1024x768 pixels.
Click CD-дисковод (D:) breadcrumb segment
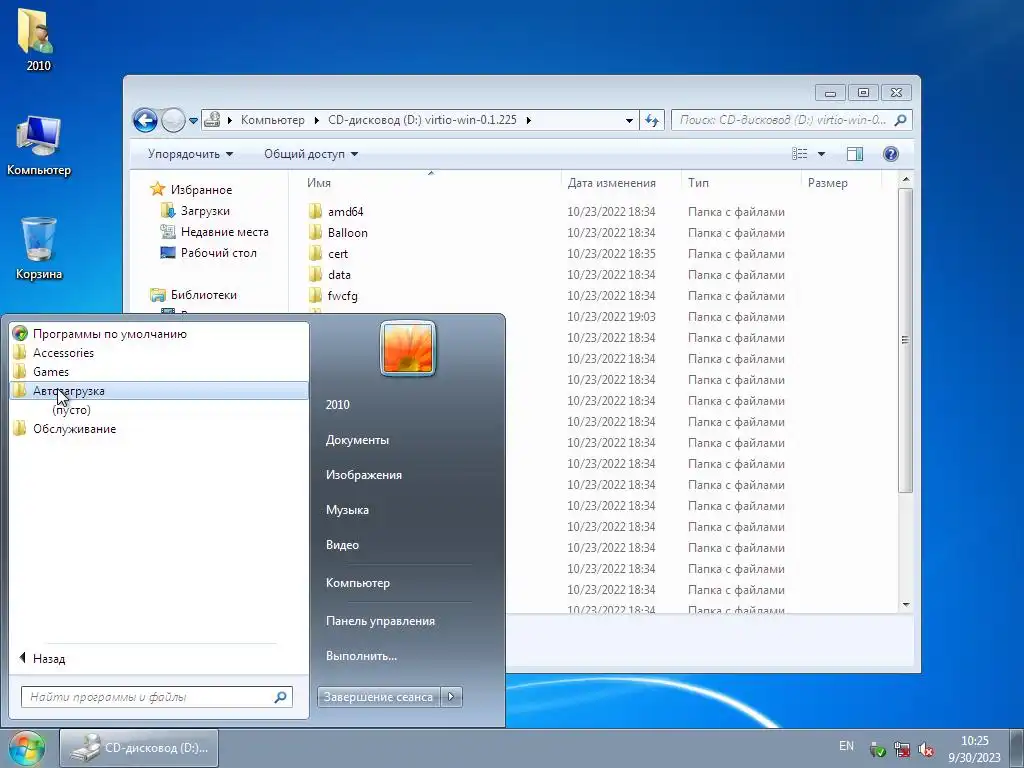[x=422, y=120]
